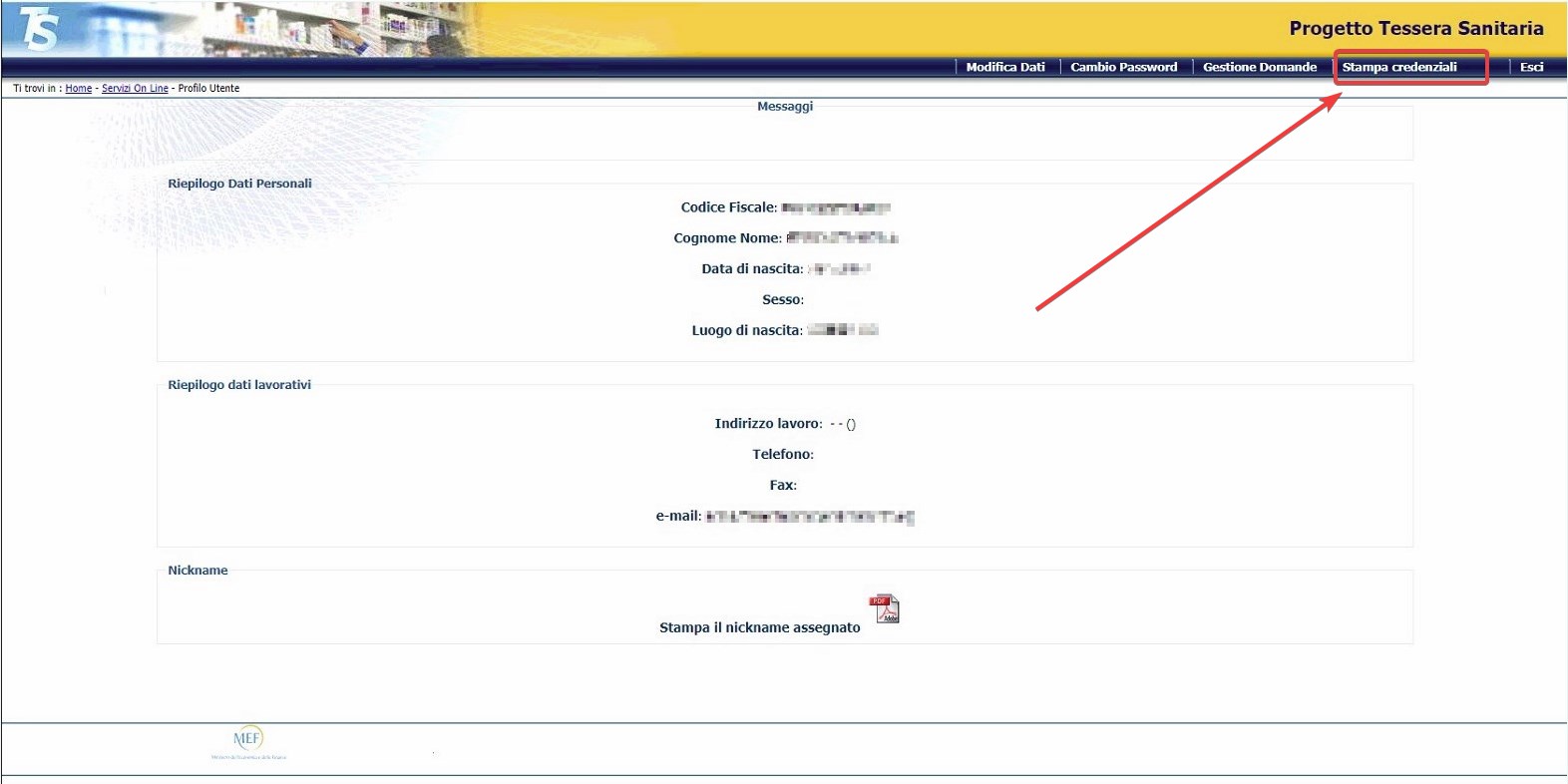The height and width of the screenshot is (784, 1568).
Task: Open Gestione Domande menu item
Action: [x=1260, y=67]
